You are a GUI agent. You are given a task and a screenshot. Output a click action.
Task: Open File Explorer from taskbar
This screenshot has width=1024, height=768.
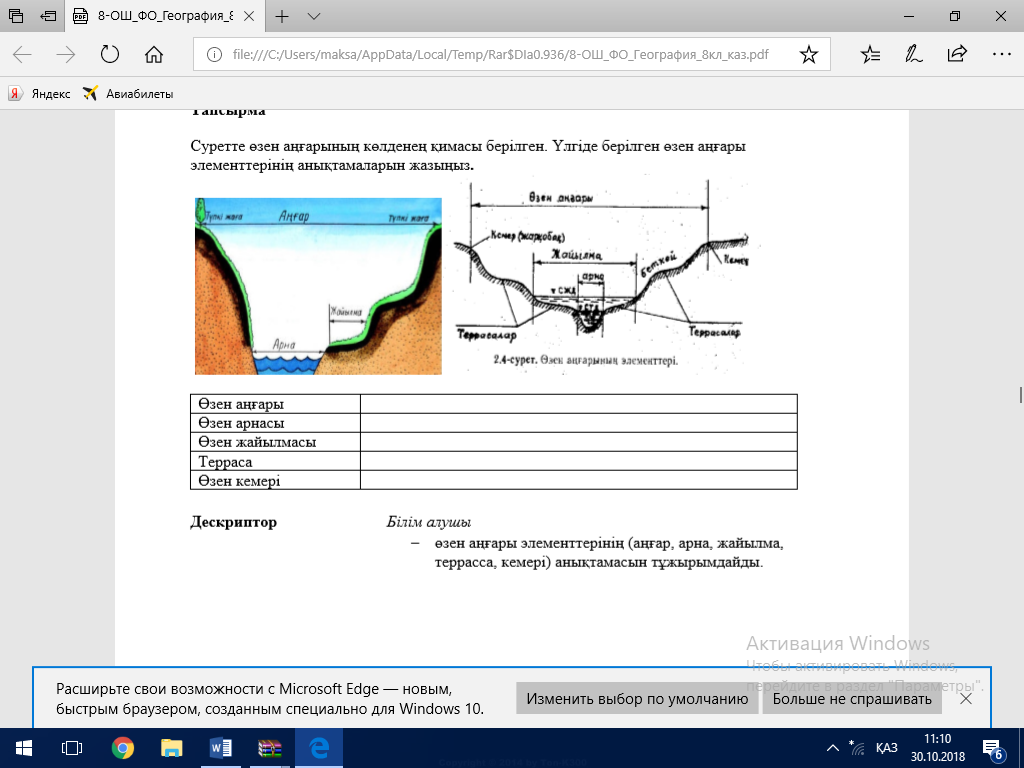pyautogui.click(x=172, y=748)
